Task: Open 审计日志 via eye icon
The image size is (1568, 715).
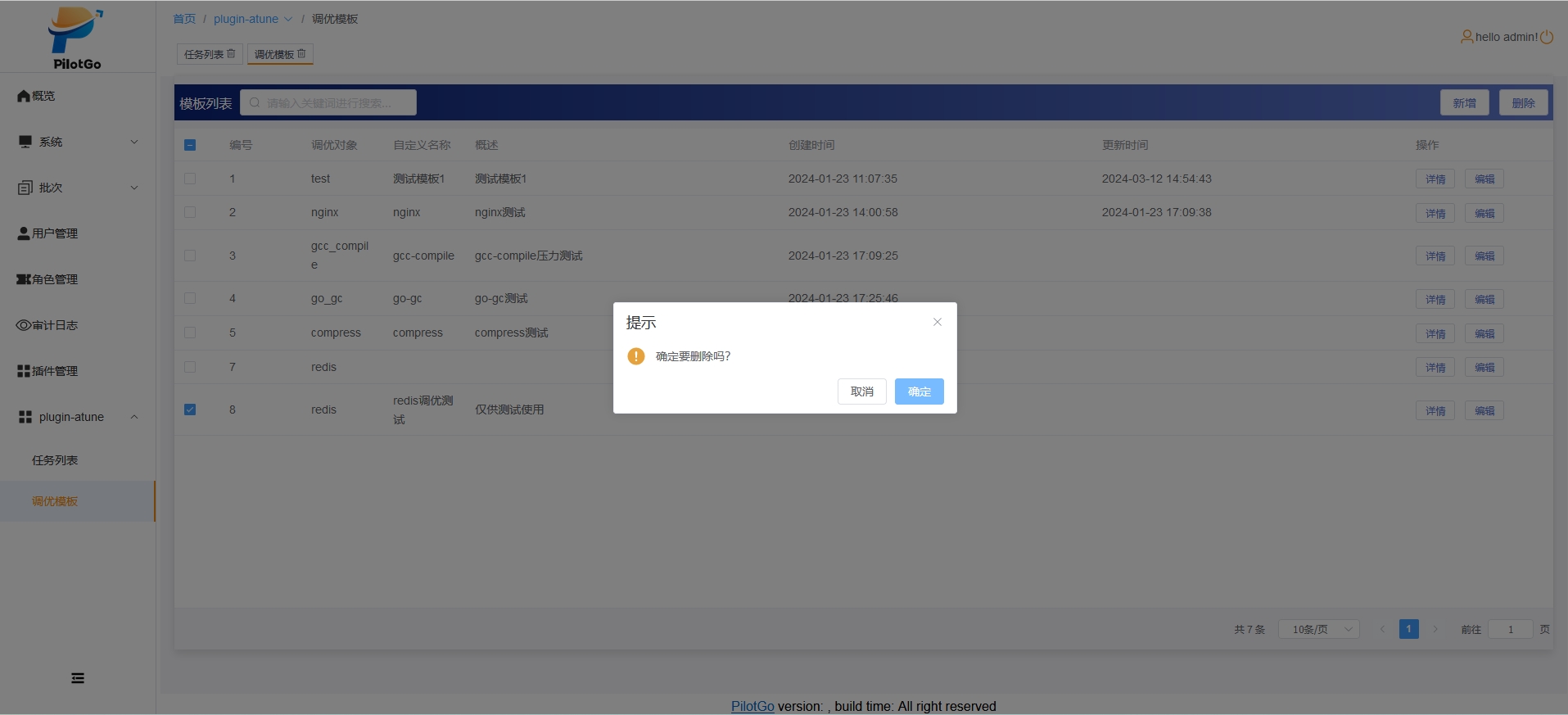Action: 24,325
